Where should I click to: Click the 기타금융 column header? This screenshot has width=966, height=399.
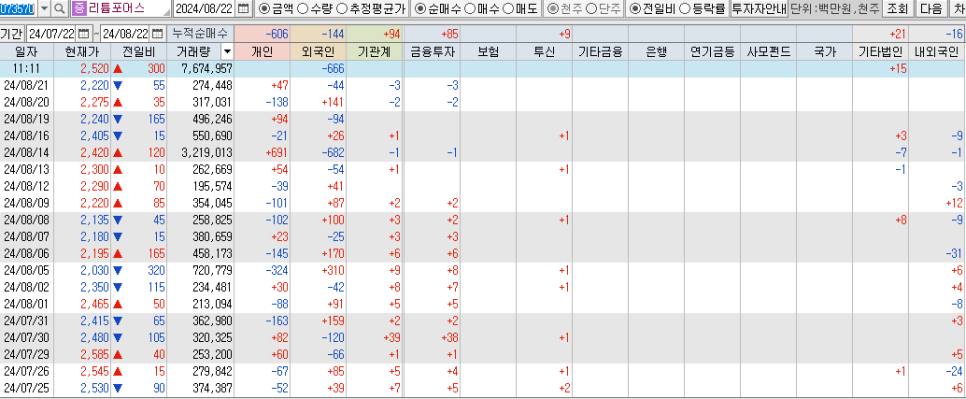(600, 52)
